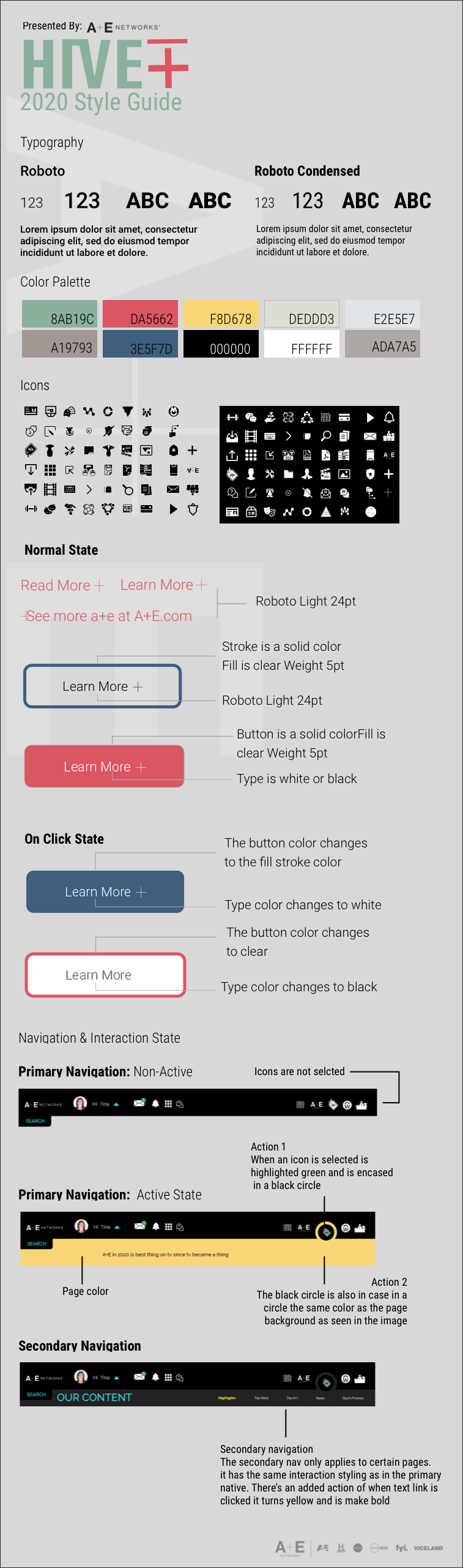Follow the 'See more a+e at A+E.com' link
Image resolution: width=463 pixels, height=1568 pixels.
(x=108, y=616)
